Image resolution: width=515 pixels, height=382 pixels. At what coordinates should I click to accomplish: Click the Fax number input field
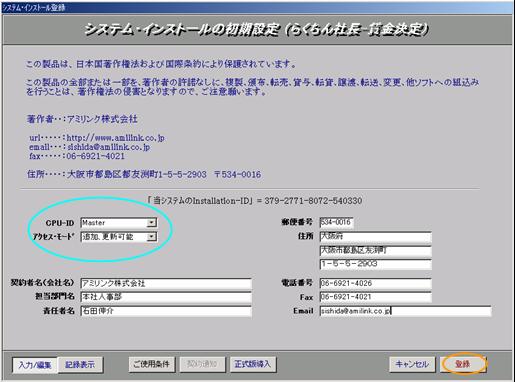375,297
